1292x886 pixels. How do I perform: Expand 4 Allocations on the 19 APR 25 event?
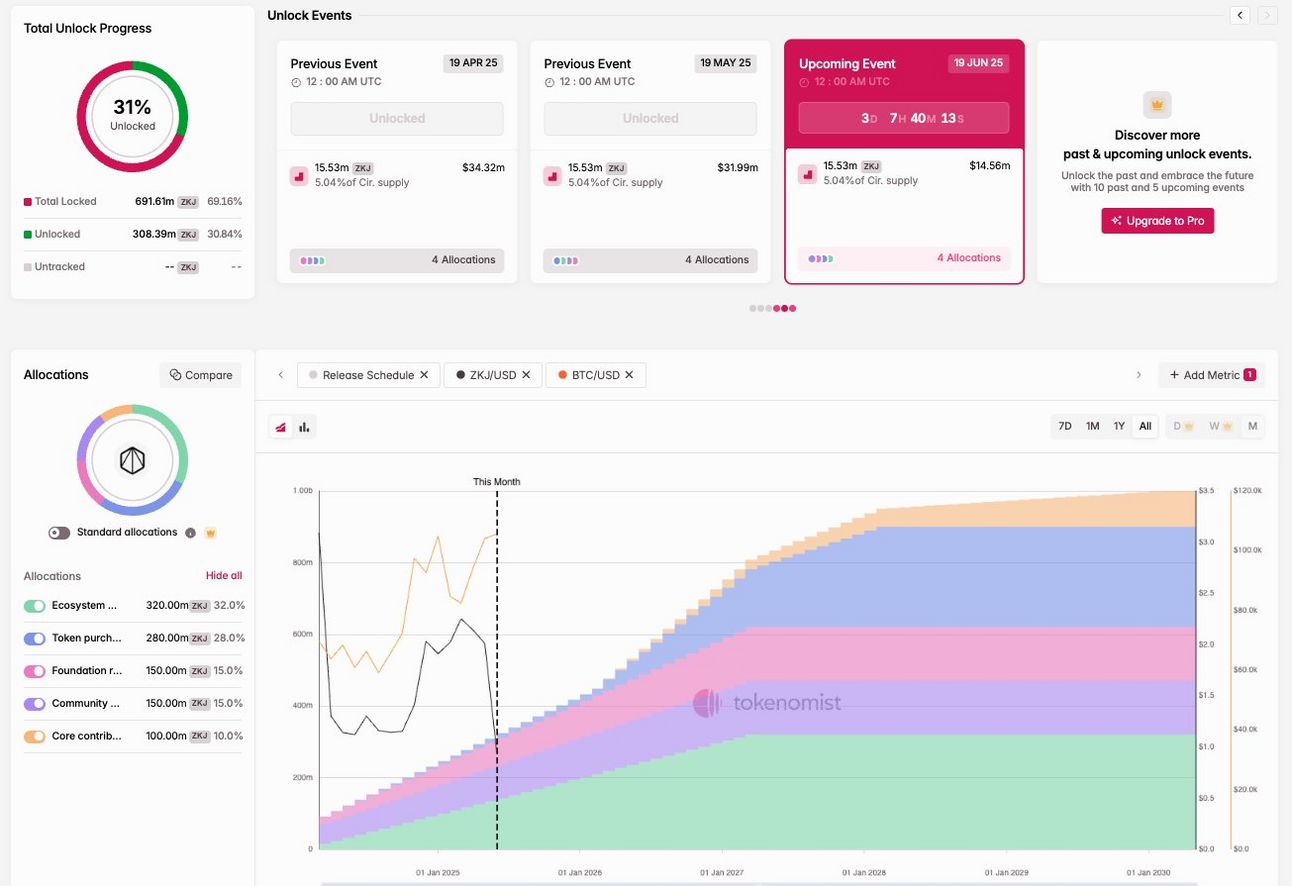tap(397, 260)
